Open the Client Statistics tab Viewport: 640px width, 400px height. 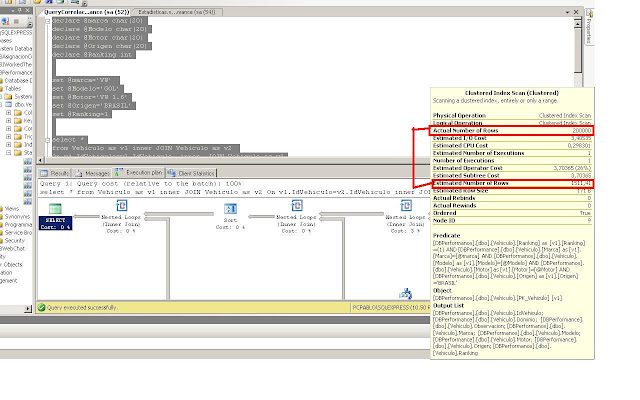pyautogui.click(x=191, y=173)
